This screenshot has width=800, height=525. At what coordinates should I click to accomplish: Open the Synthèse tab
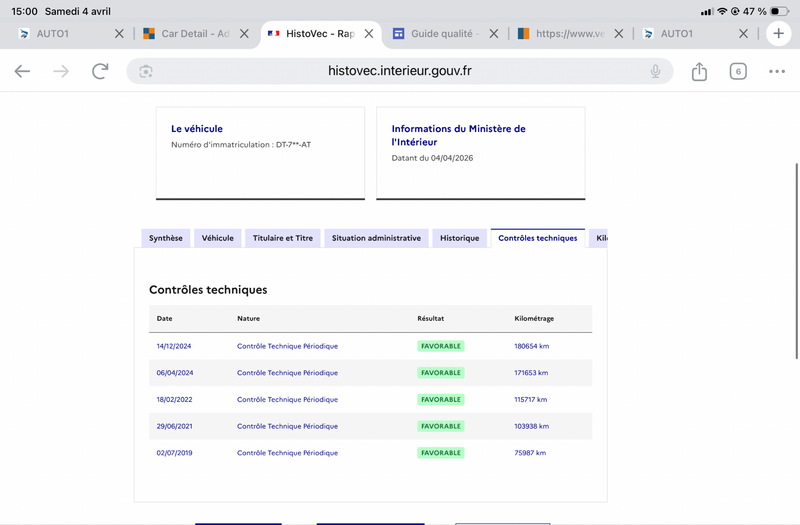click(x=166, y=238)
